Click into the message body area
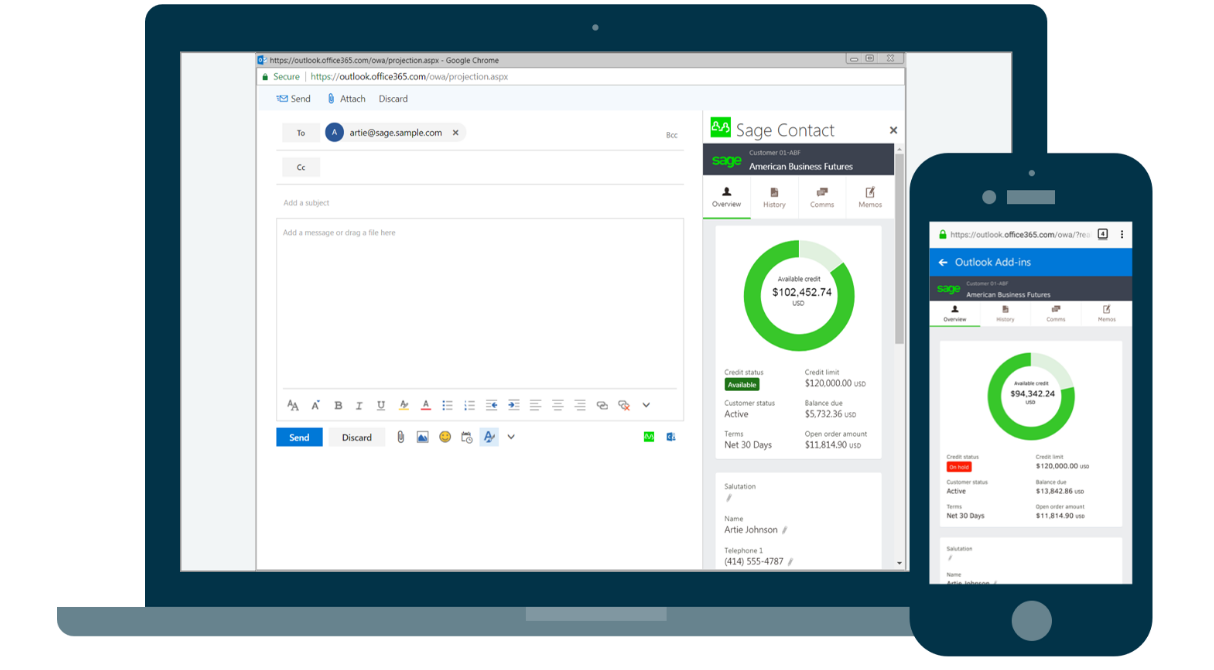The height and width of the screenshot is (670, 1214). (x=480, y=304)
